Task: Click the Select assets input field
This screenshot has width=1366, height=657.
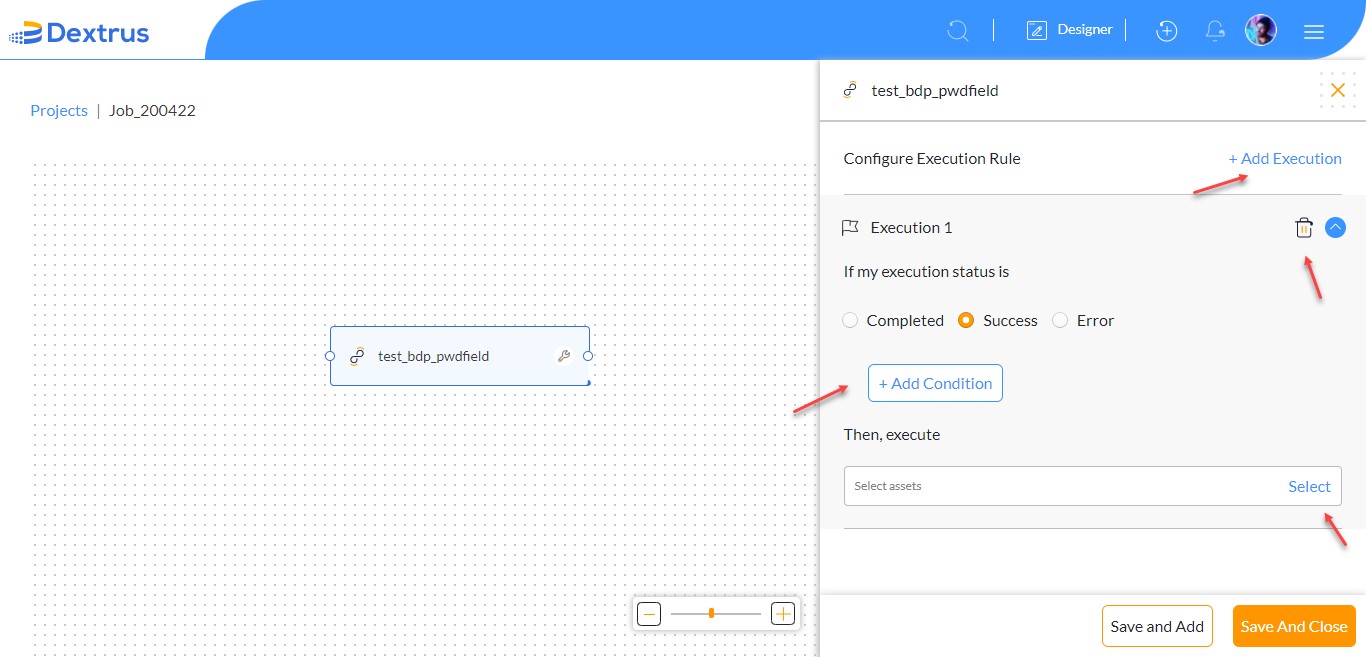Action: (x=1092, y=486)
